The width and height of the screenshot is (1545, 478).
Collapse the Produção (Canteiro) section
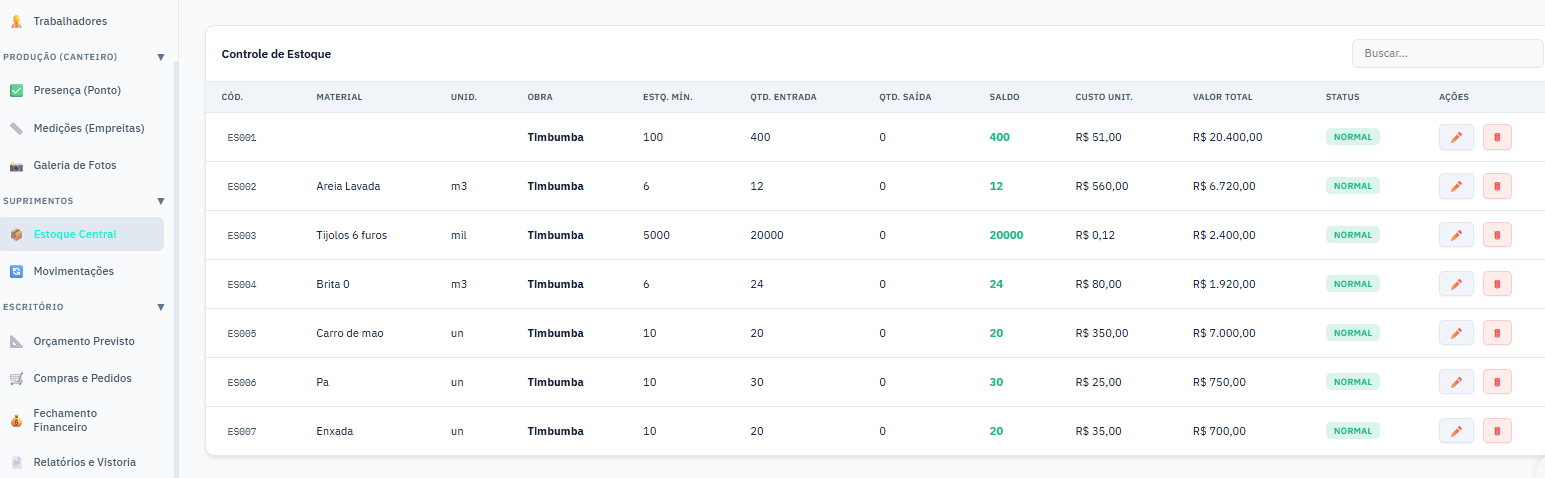[160, 57]
